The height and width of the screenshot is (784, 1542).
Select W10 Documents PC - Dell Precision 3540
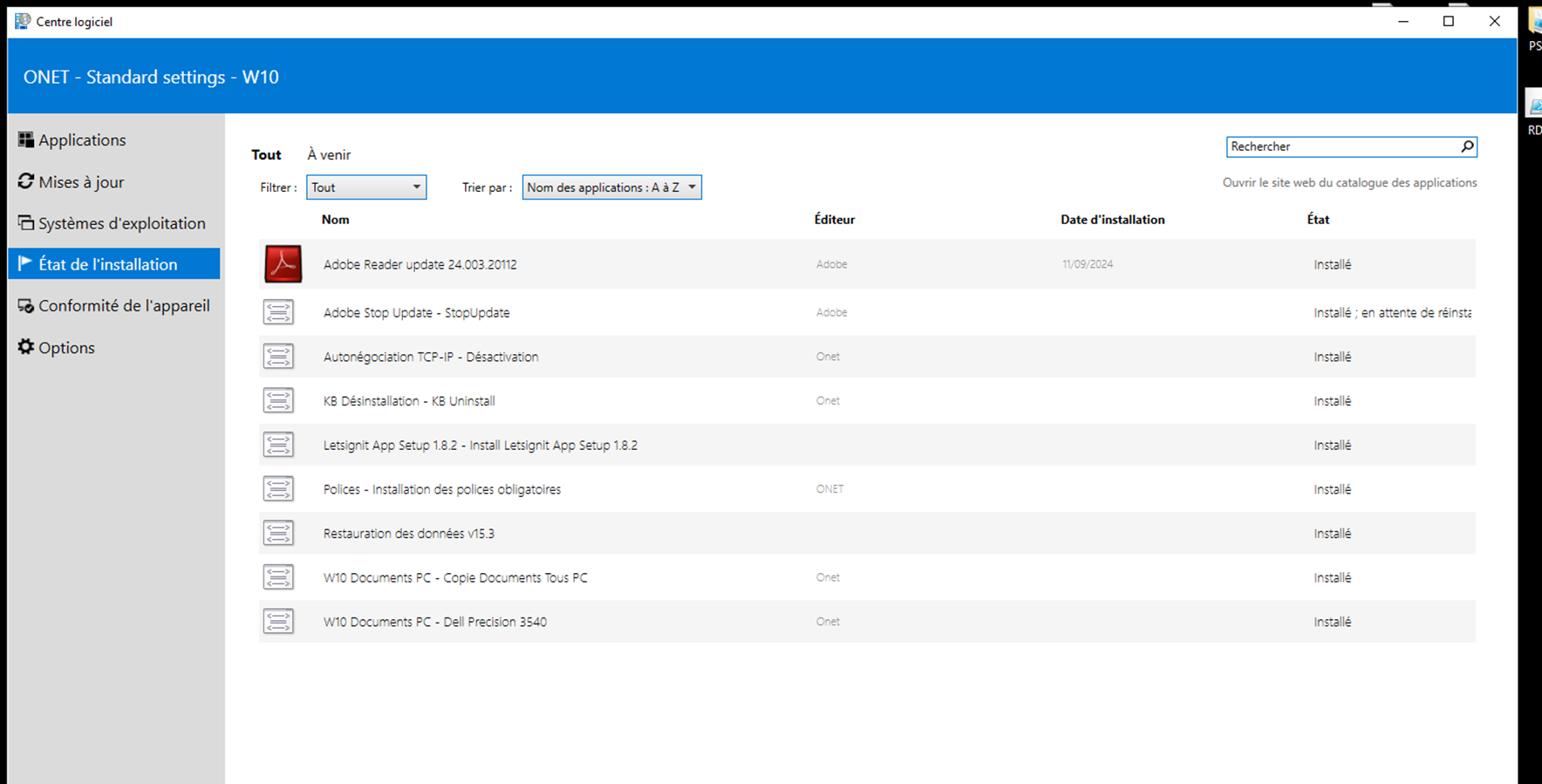click(867, 622)
